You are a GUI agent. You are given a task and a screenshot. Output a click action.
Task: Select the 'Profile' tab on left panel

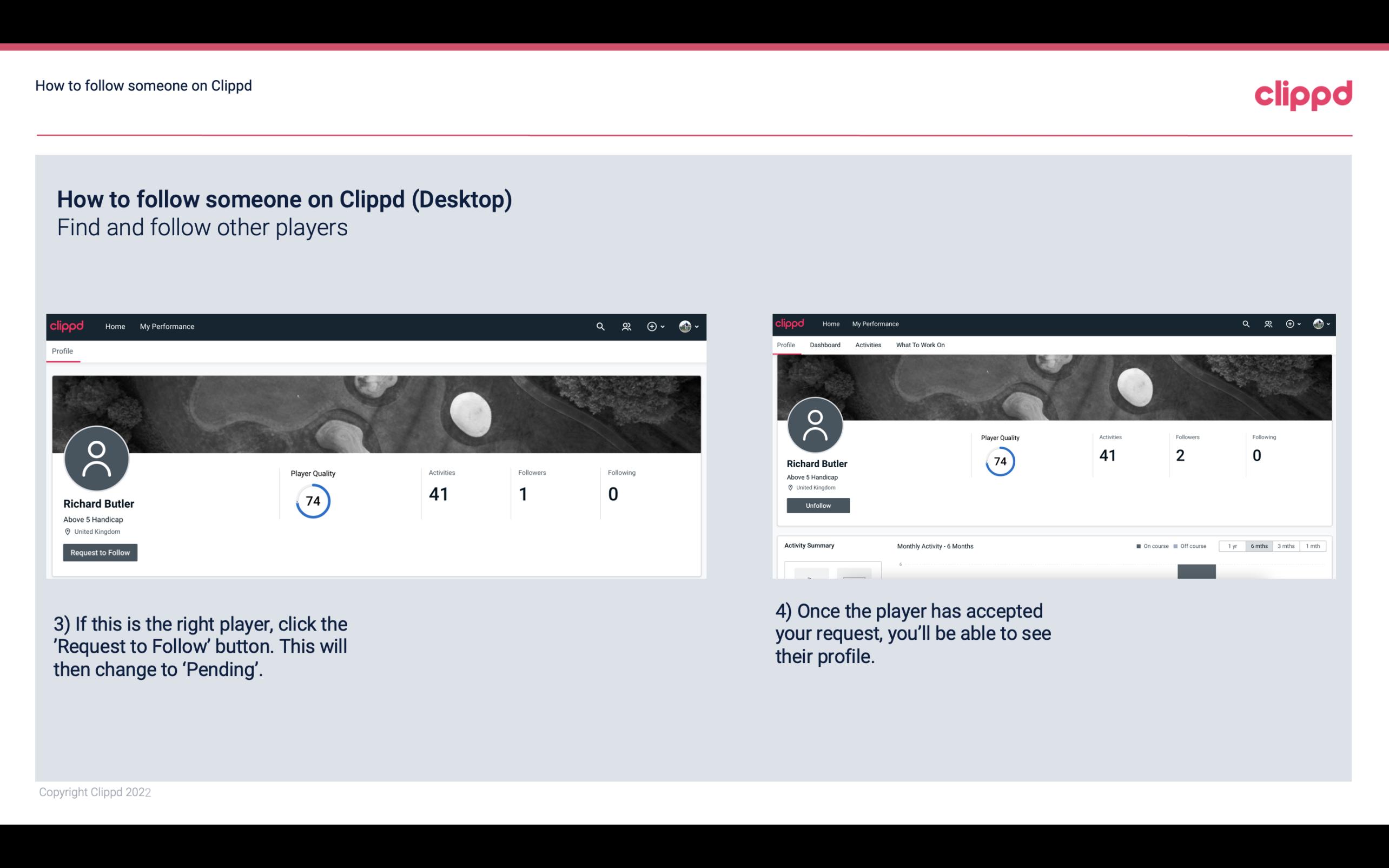61,350
